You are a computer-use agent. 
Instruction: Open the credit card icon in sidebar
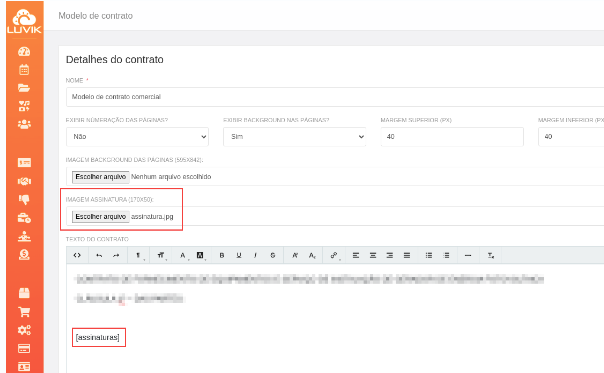24,348
